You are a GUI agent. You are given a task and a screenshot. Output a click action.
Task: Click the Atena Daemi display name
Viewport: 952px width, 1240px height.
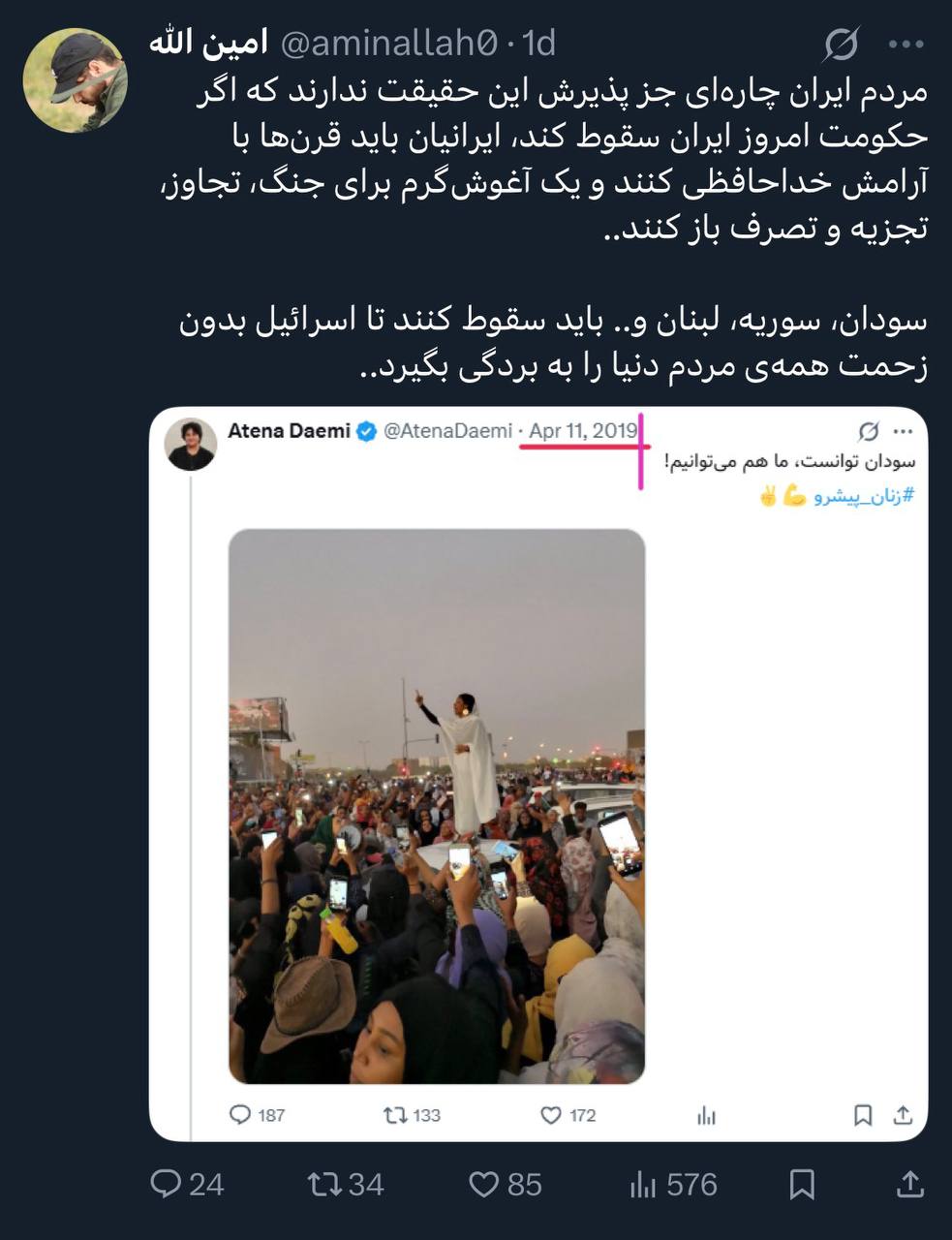point(289,431)
